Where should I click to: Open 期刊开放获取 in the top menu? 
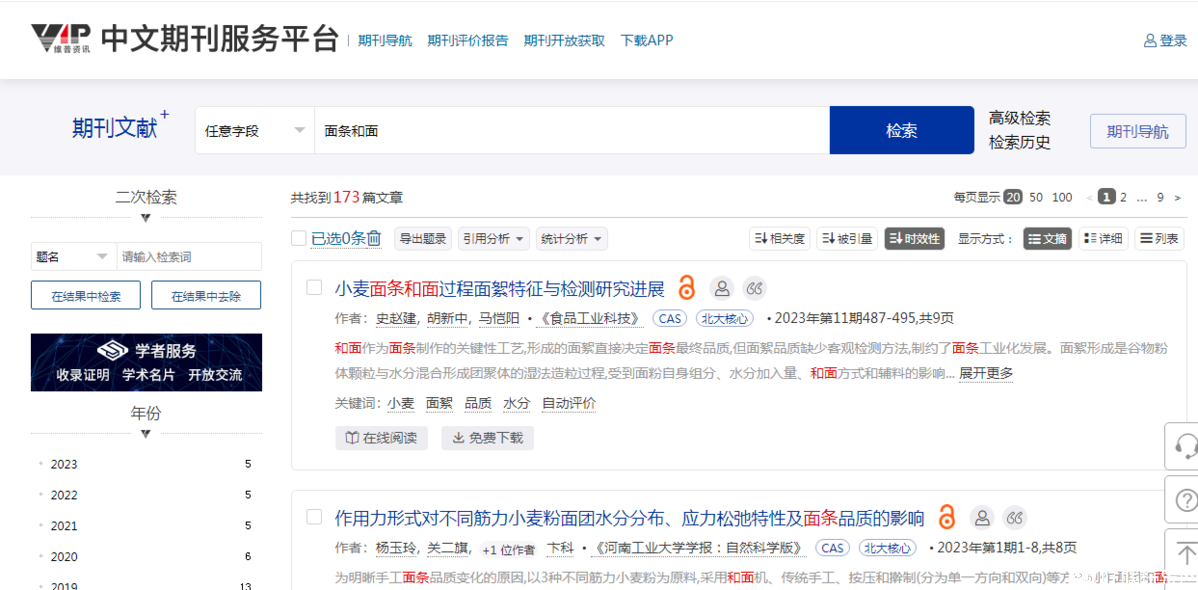[564, 41]
